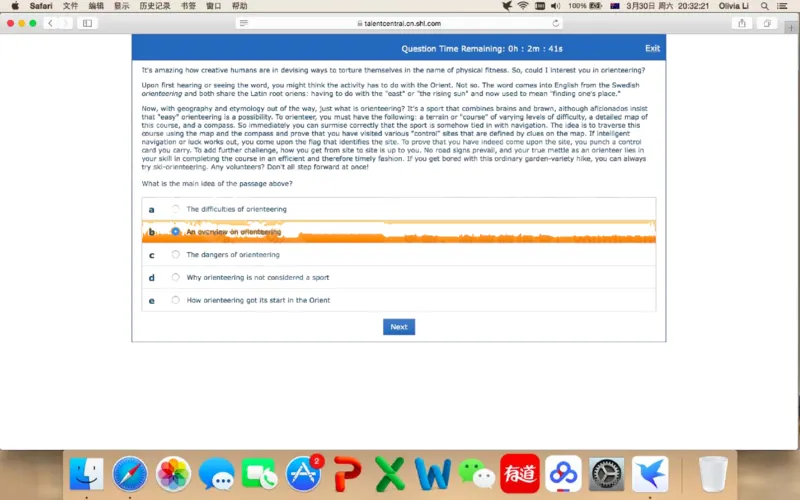Screen dimensions: 800x500
Task: Click the Safari back navigation arrow
Action: pyautogui.click(x=51, y=23)
